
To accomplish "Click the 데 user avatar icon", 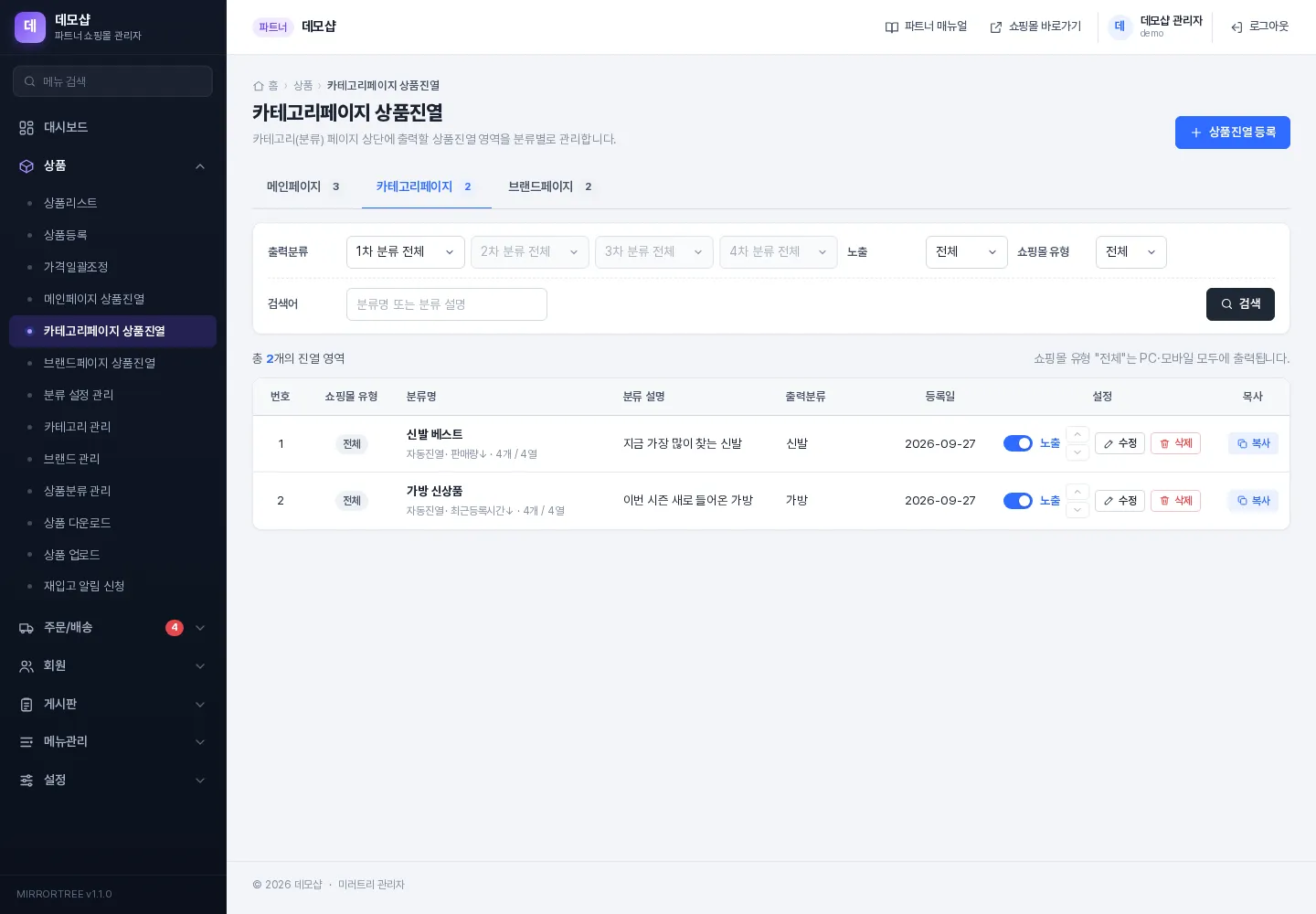I will point(1120,27).
